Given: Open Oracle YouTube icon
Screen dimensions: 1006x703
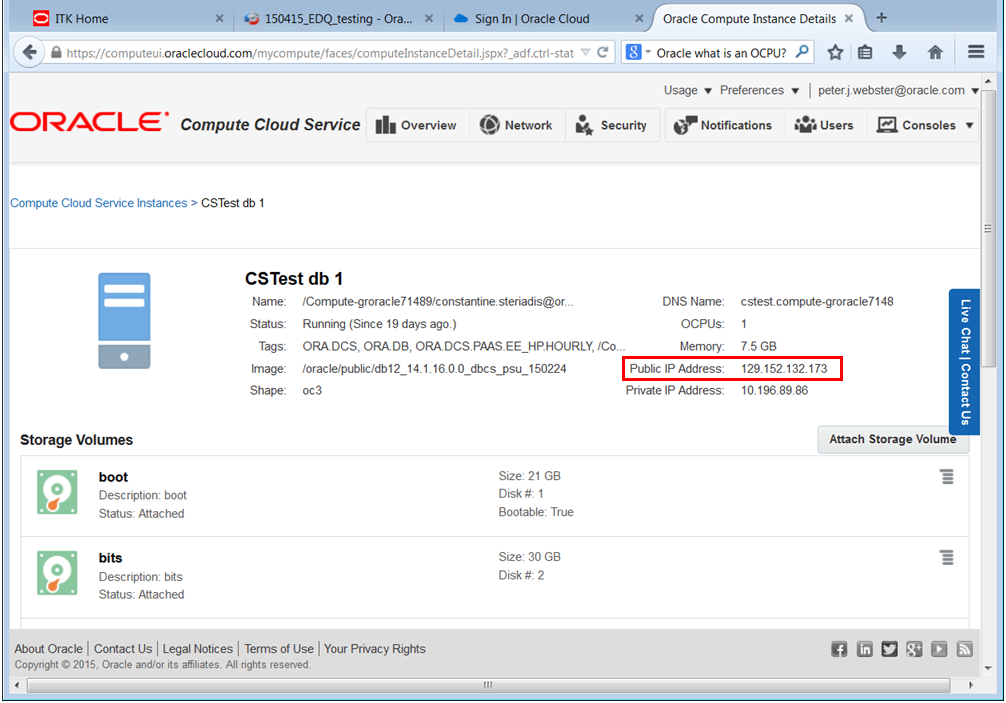Looking at the screenshot, I should (939, 649).
